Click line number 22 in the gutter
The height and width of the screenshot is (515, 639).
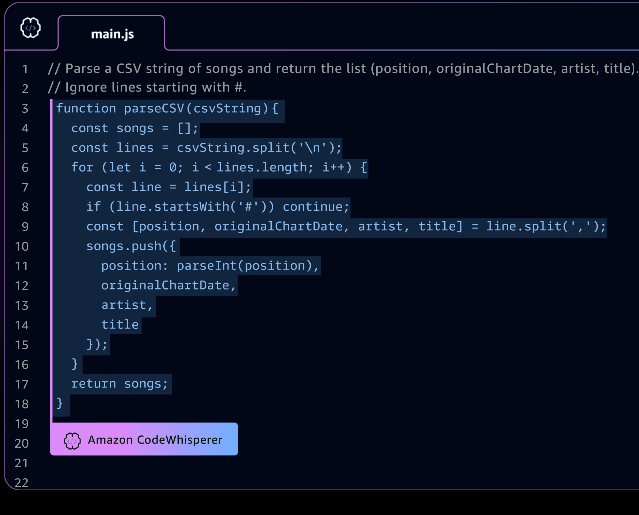[22, 482]
